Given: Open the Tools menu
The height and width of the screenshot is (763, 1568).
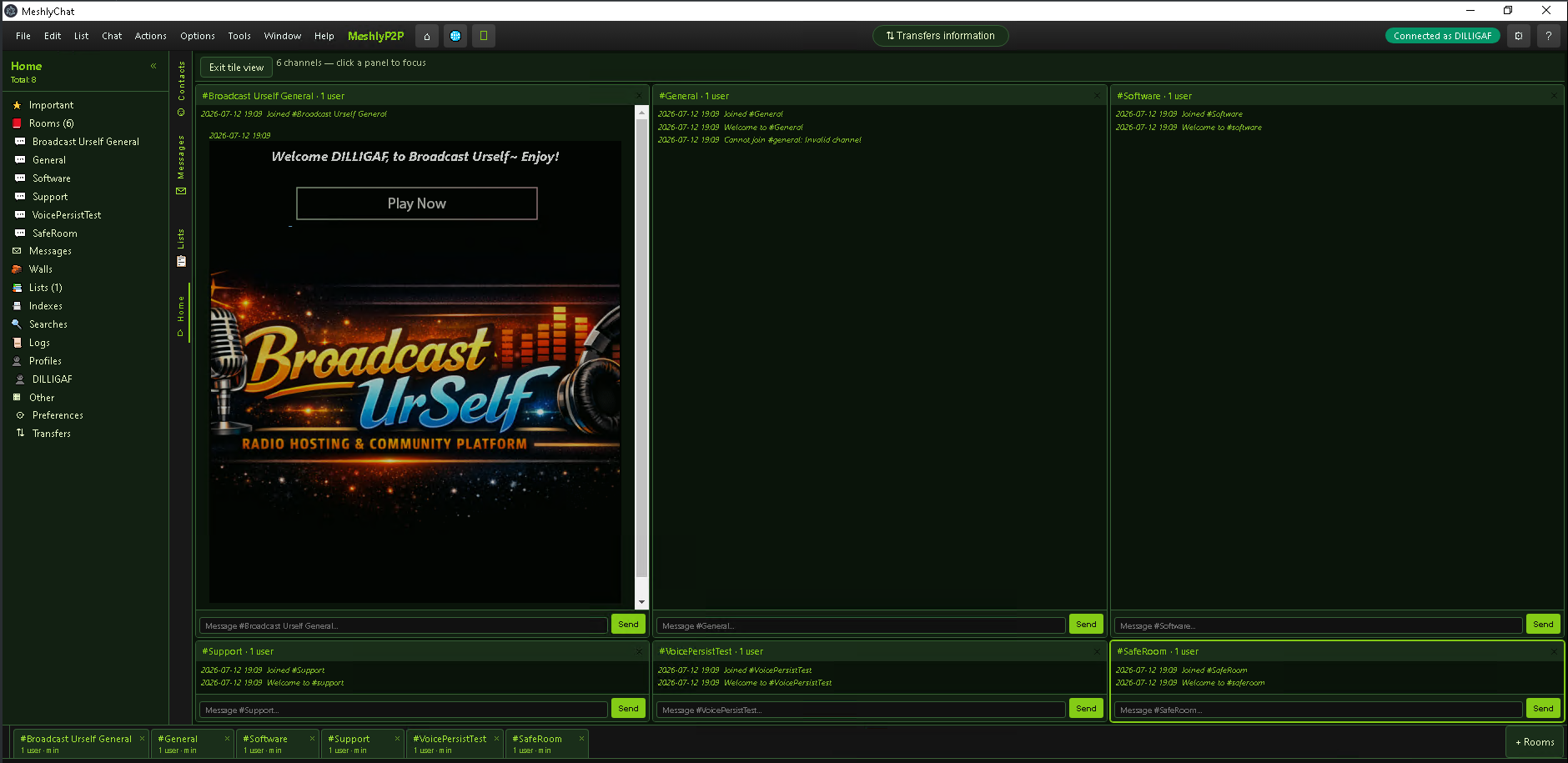Looking at the screenshot, I should click(x=239, y=36).
